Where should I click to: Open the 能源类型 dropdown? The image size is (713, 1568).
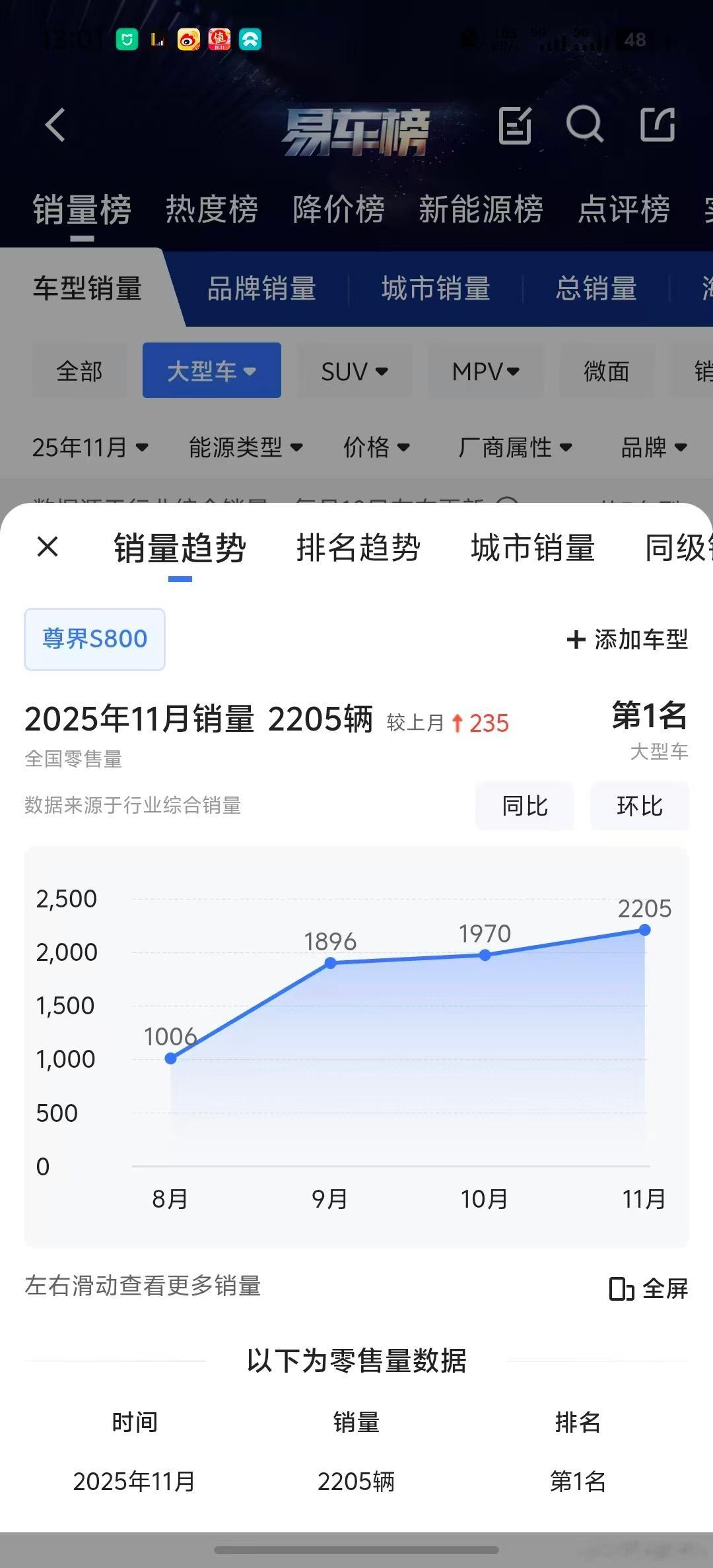tap(246, 447)
